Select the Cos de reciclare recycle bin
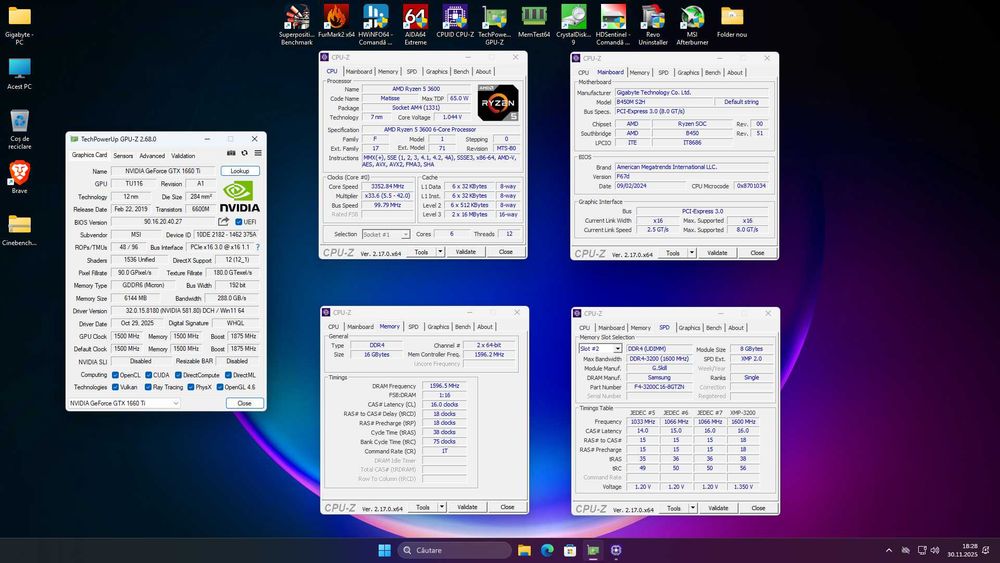The width and height of the screenshot is (1000, 563). 19,129
